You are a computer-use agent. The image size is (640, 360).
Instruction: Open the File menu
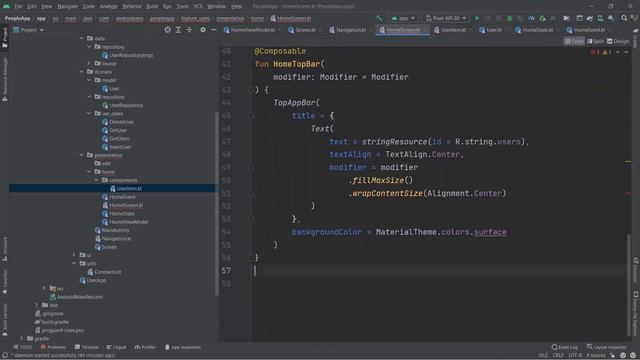18,6
